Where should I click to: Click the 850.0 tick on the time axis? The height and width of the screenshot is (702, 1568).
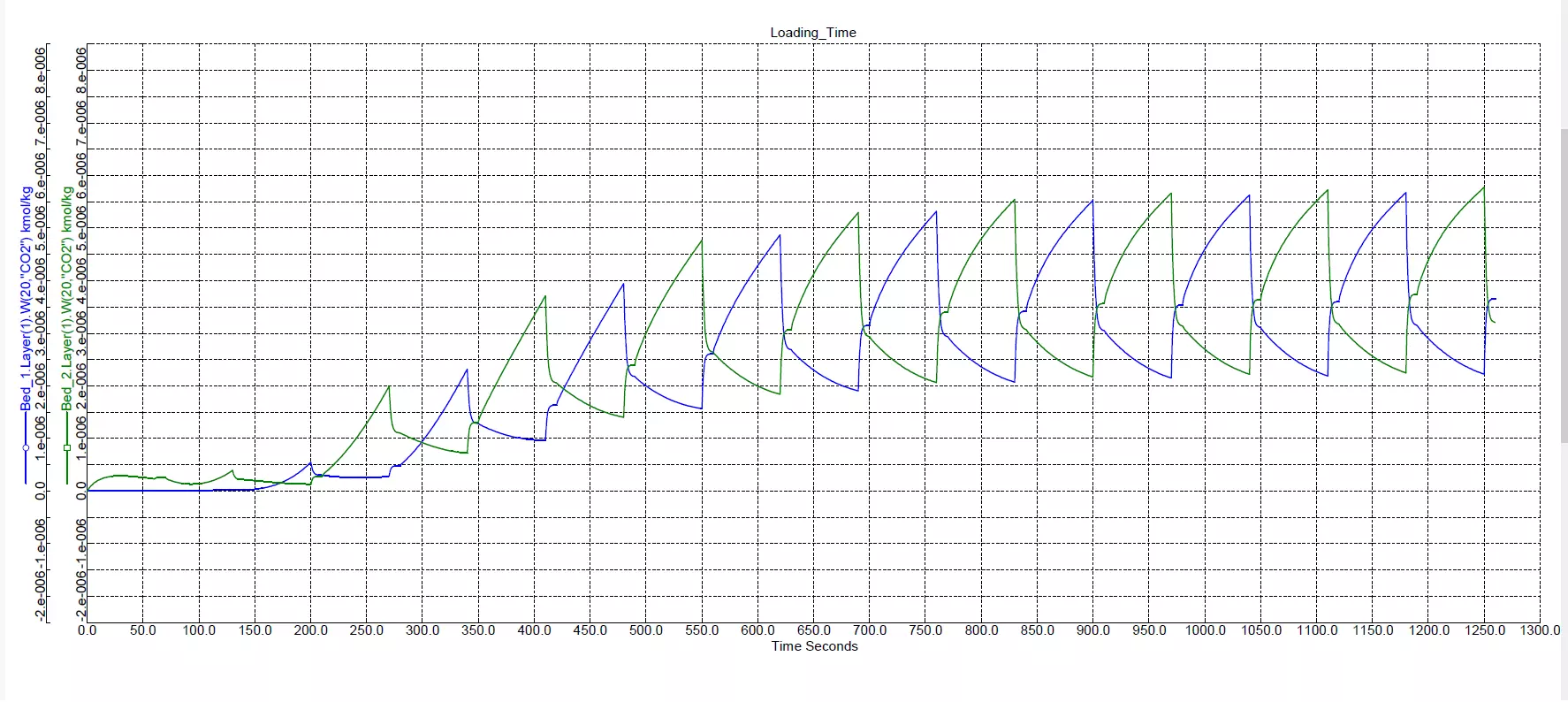point(1037,630)
